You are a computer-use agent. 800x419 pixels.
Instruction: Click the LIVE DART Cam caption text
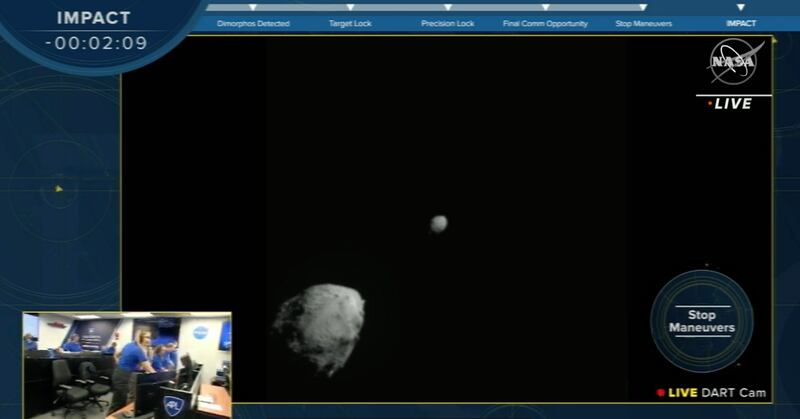(x=717, y=393)
